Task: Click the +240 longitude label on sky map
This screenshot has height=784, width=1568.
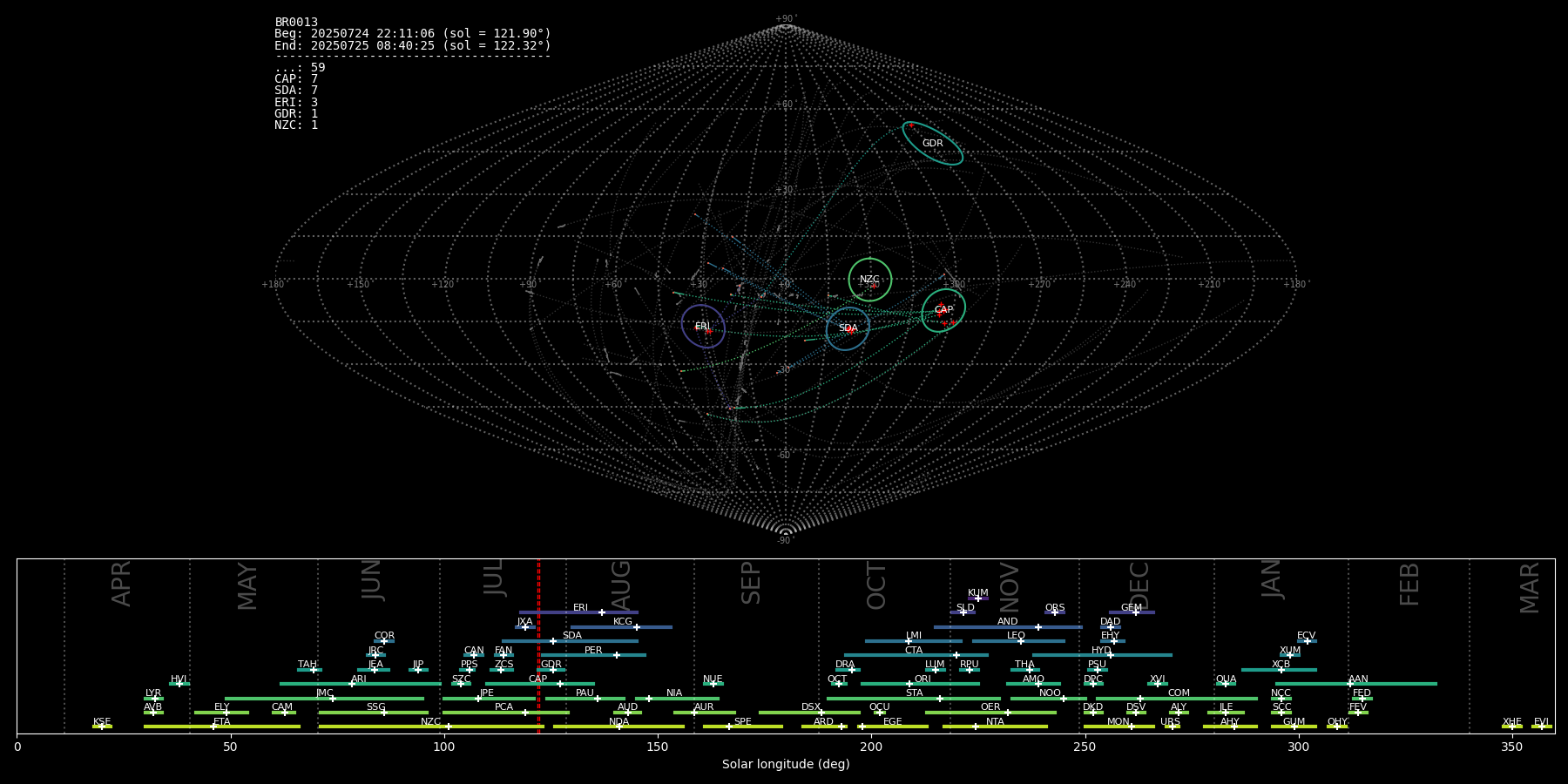Action: pos(1125,284)
